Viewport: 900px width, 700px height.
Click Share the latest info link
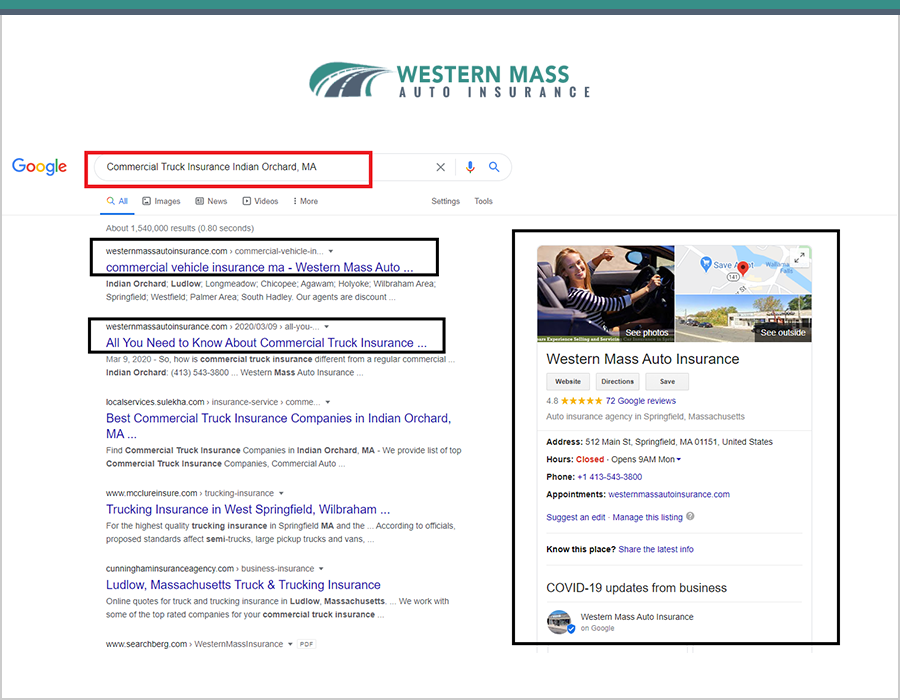tap(655, 550)
